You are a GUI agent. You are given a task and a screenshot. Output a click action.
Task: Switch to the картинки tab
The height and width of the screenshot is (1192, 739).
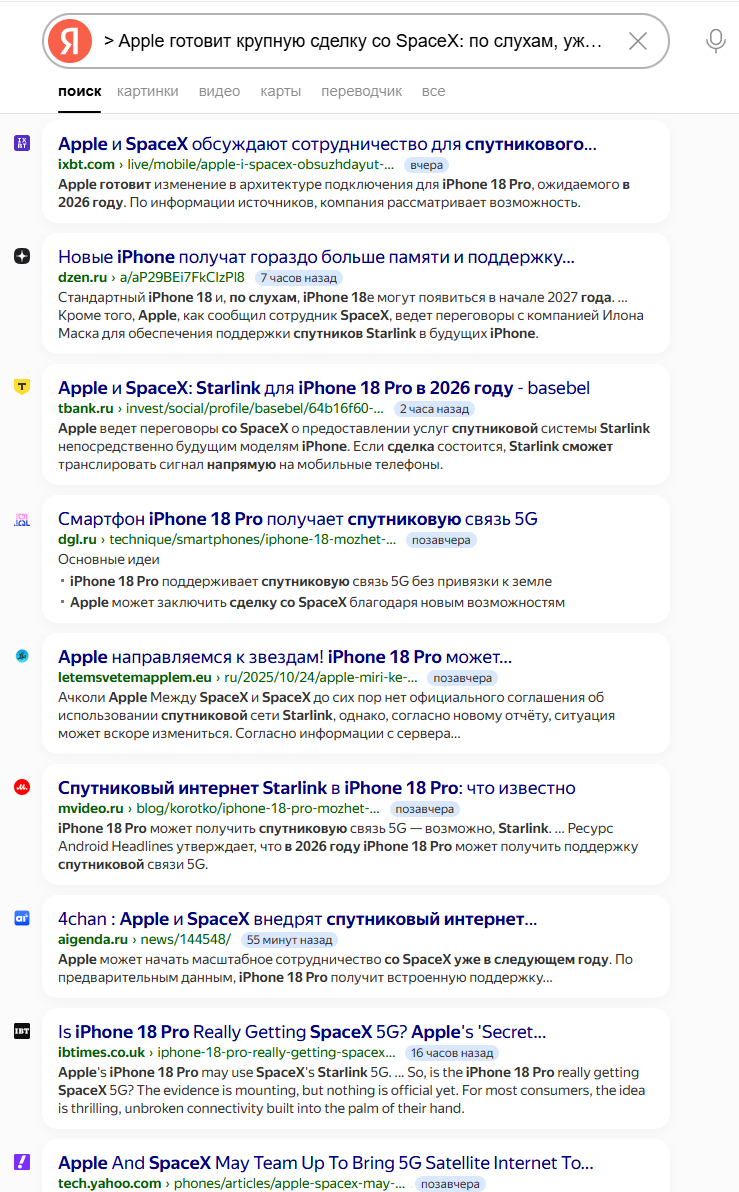point(147,91)
